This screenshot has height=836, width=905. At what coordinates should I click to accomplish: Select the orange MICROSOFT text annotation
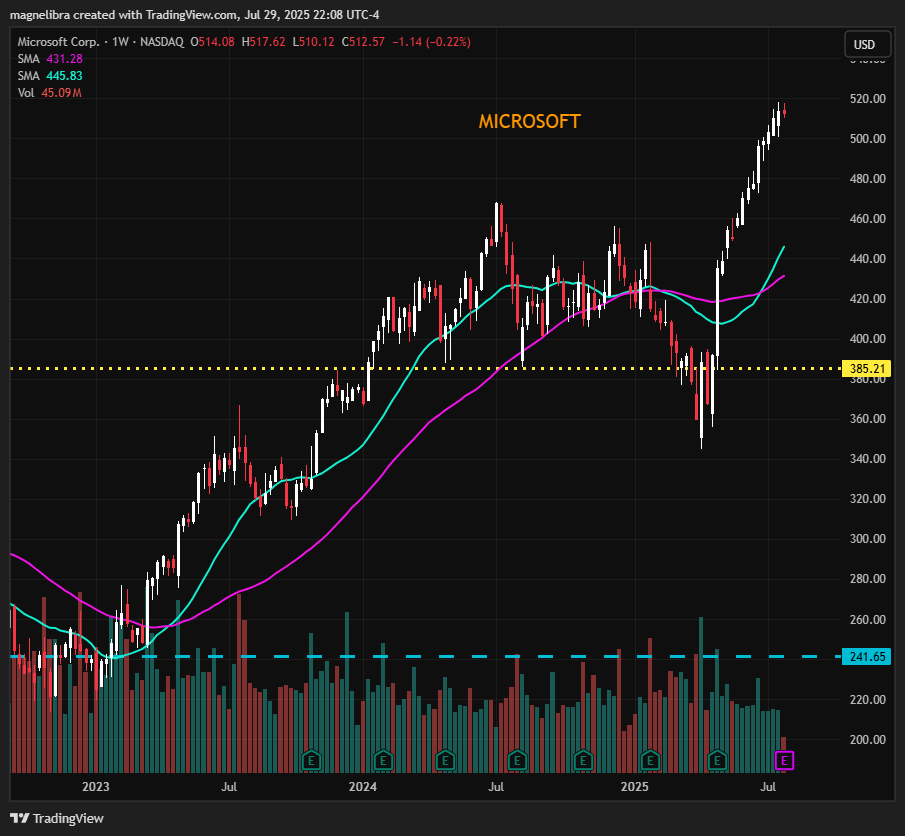529,121
